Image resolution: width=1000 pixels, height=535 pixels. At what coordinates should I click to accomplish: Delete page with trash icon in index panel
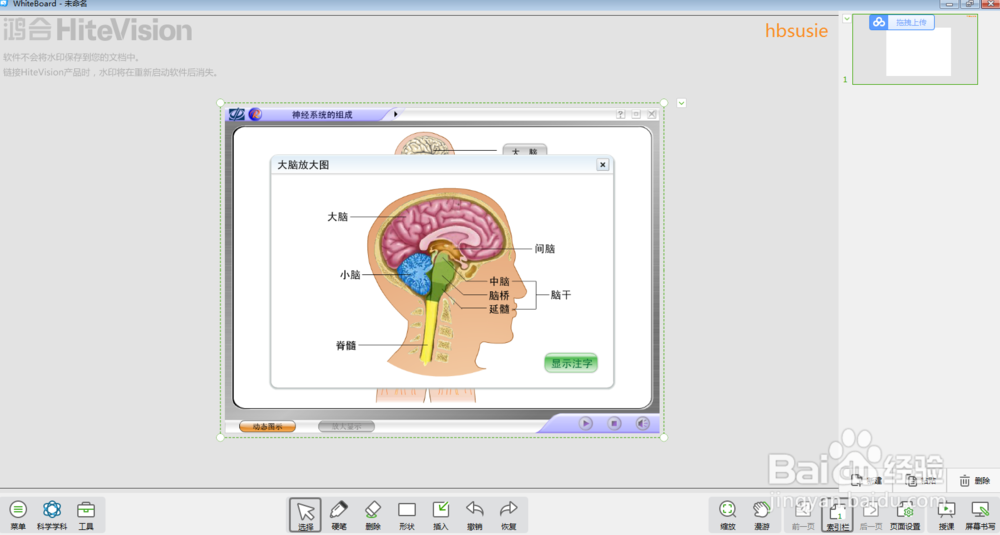click(974, 481)
